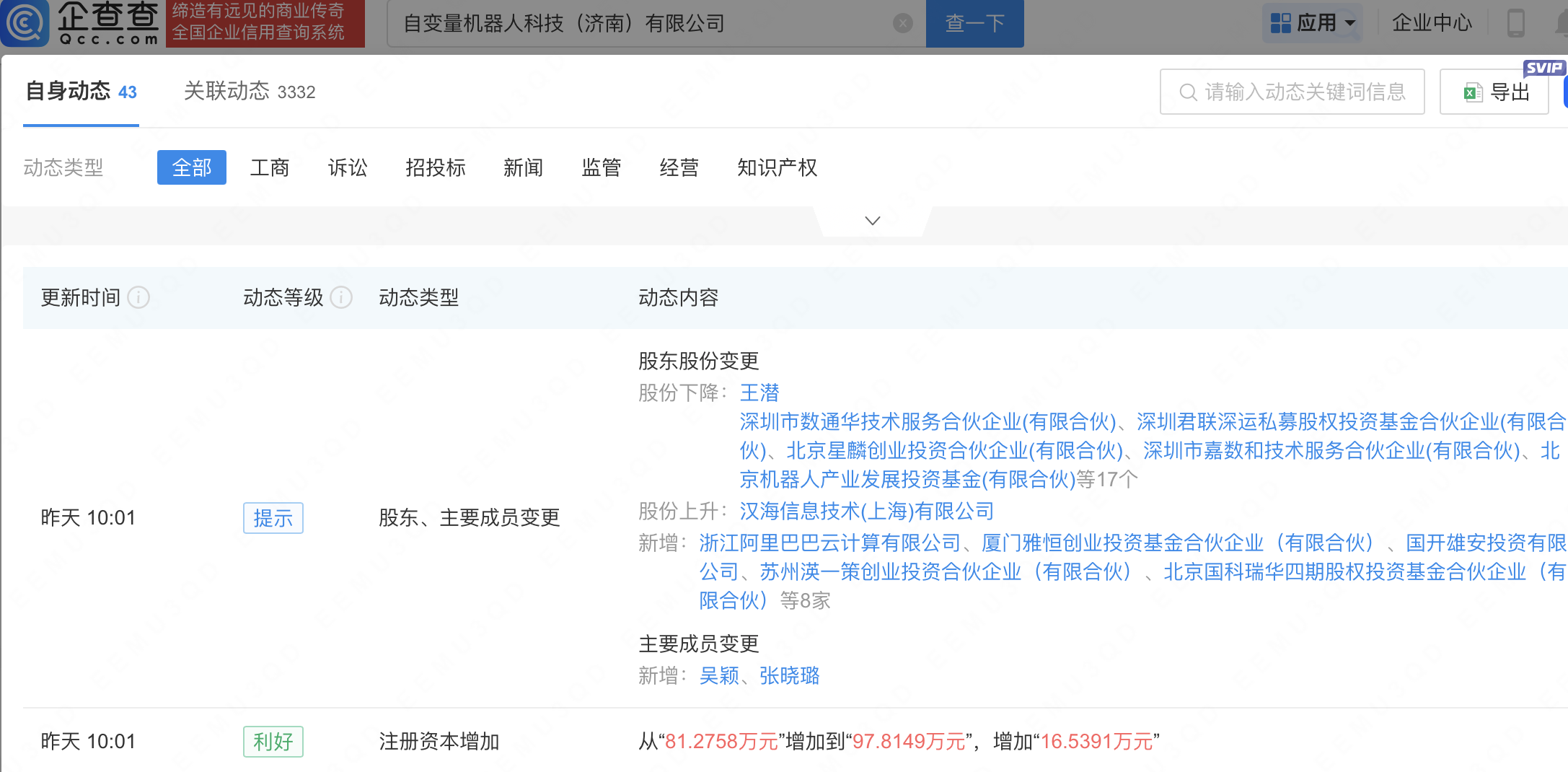This screenshot has height=772, width=1568.
Task: Open the 应用 apps dropdown menu
Action: click(1312, 23)
